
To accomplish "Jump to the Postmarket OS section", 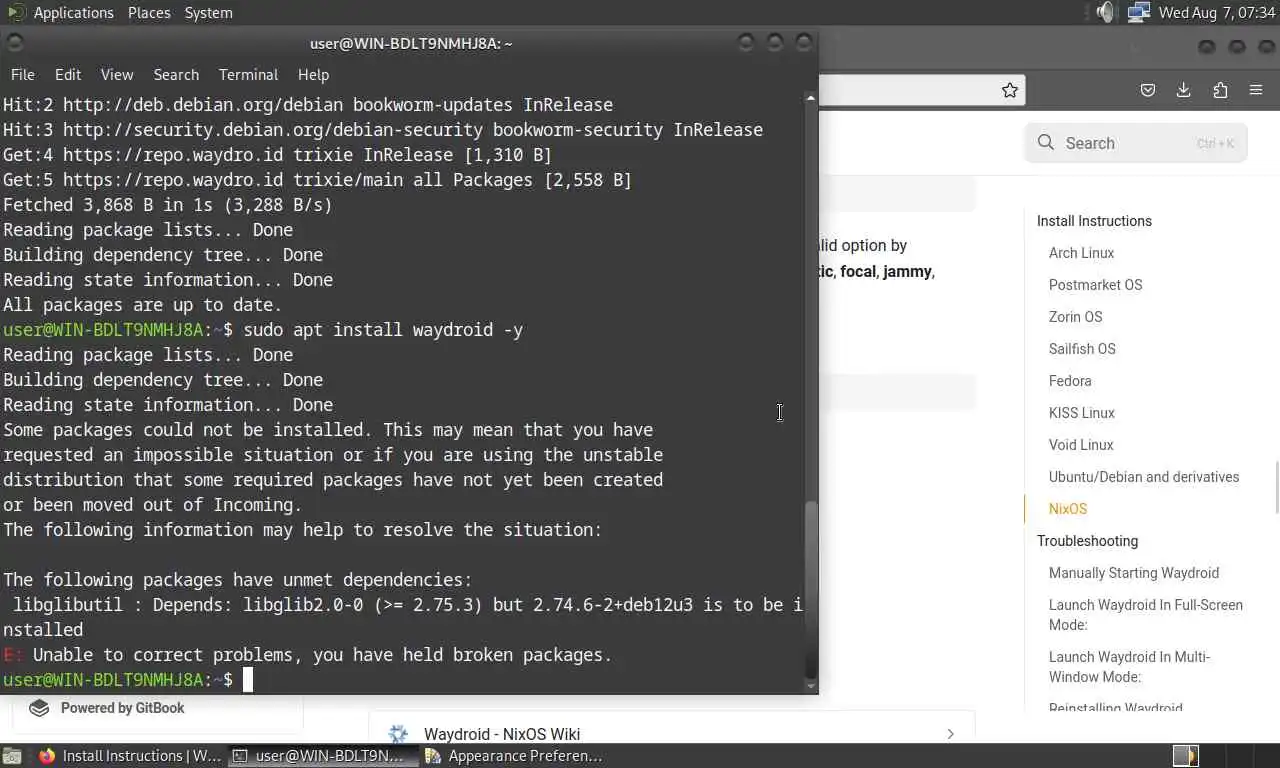I will point(1095,285).
